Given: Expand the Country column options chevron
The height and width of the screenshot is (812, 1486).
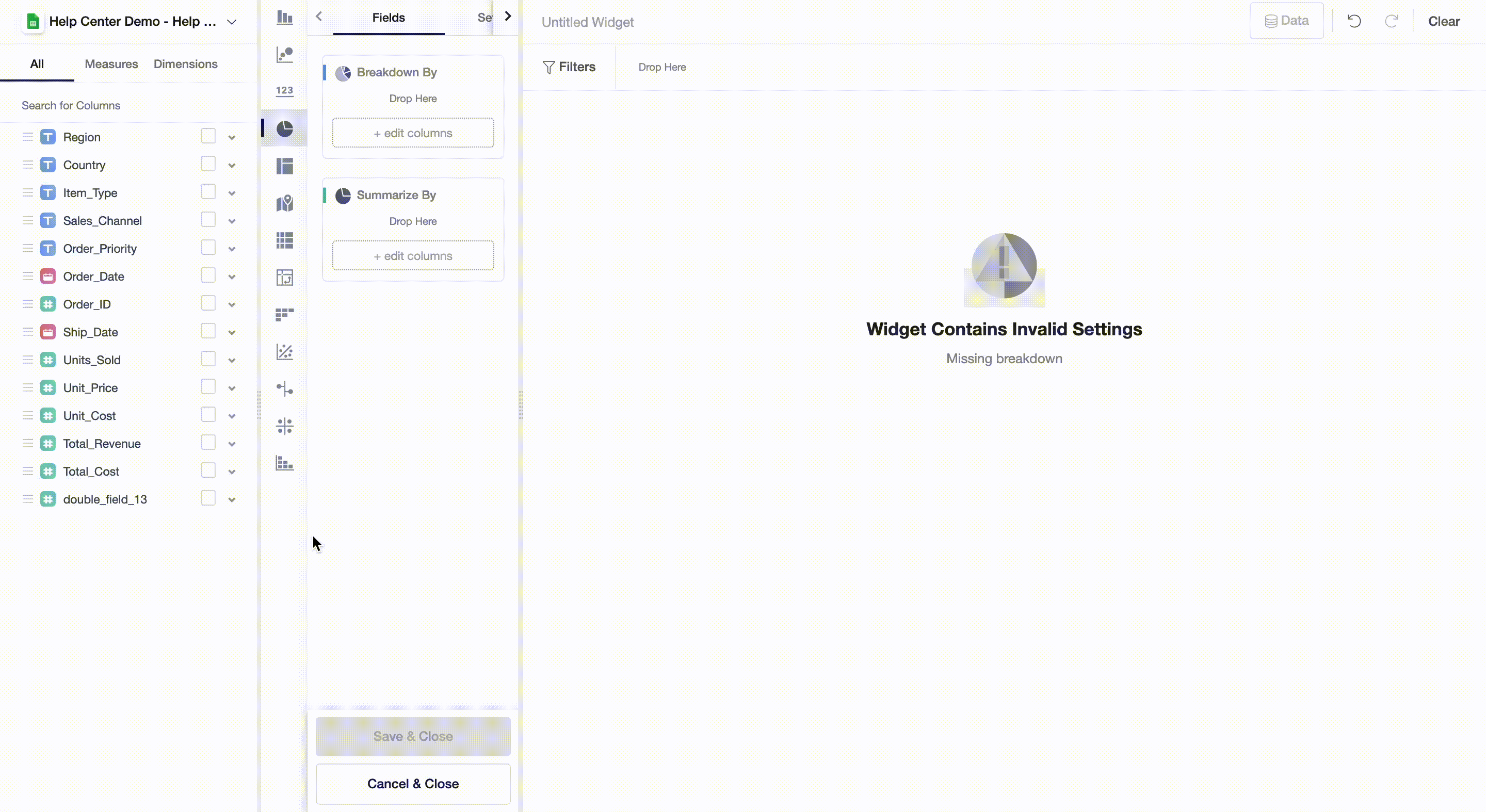Looking at the screenshot, I should [232, 166].
